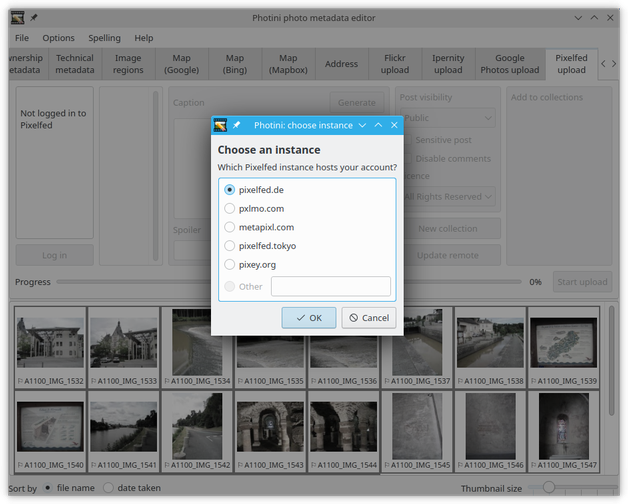Open the Flickr upload tab

pos(395,64)
